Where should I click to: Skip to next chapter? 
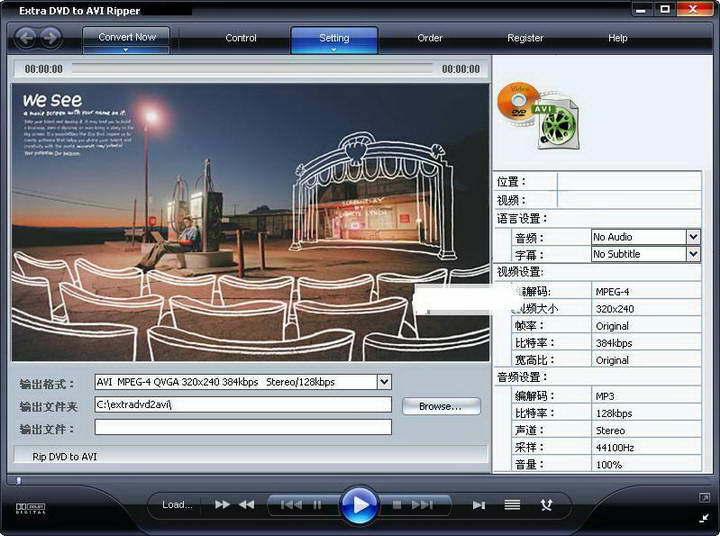(422, 505)
